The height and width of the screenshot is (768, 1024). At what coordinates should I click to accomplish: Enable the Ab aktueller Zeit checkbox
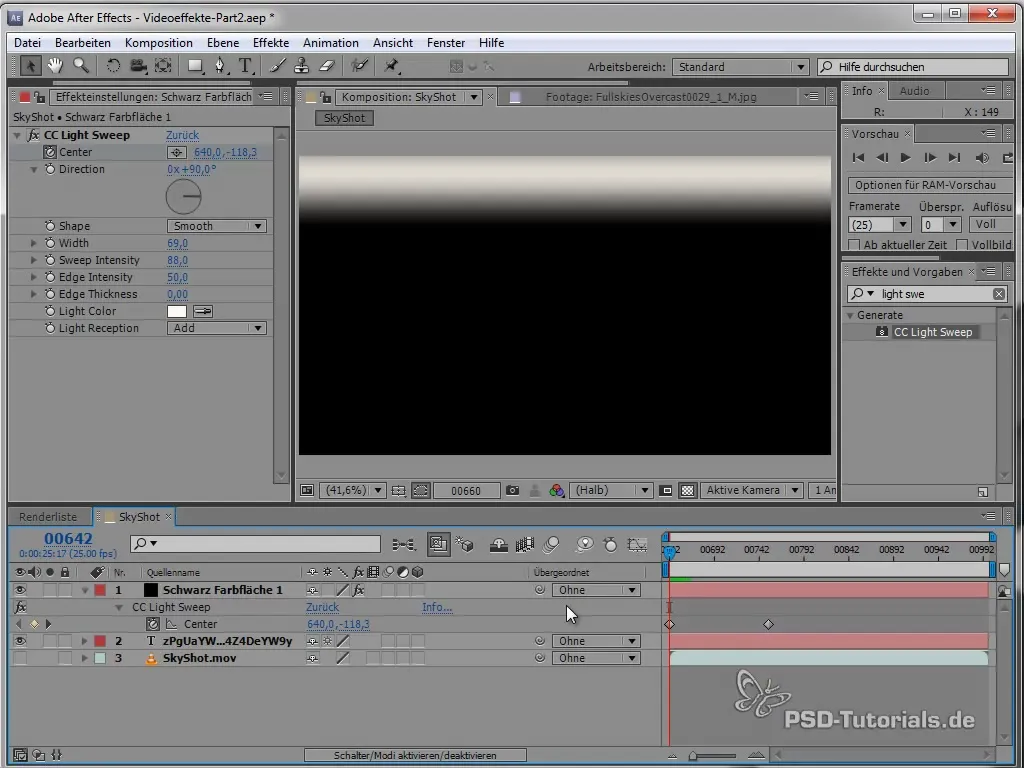pos(854,245)
